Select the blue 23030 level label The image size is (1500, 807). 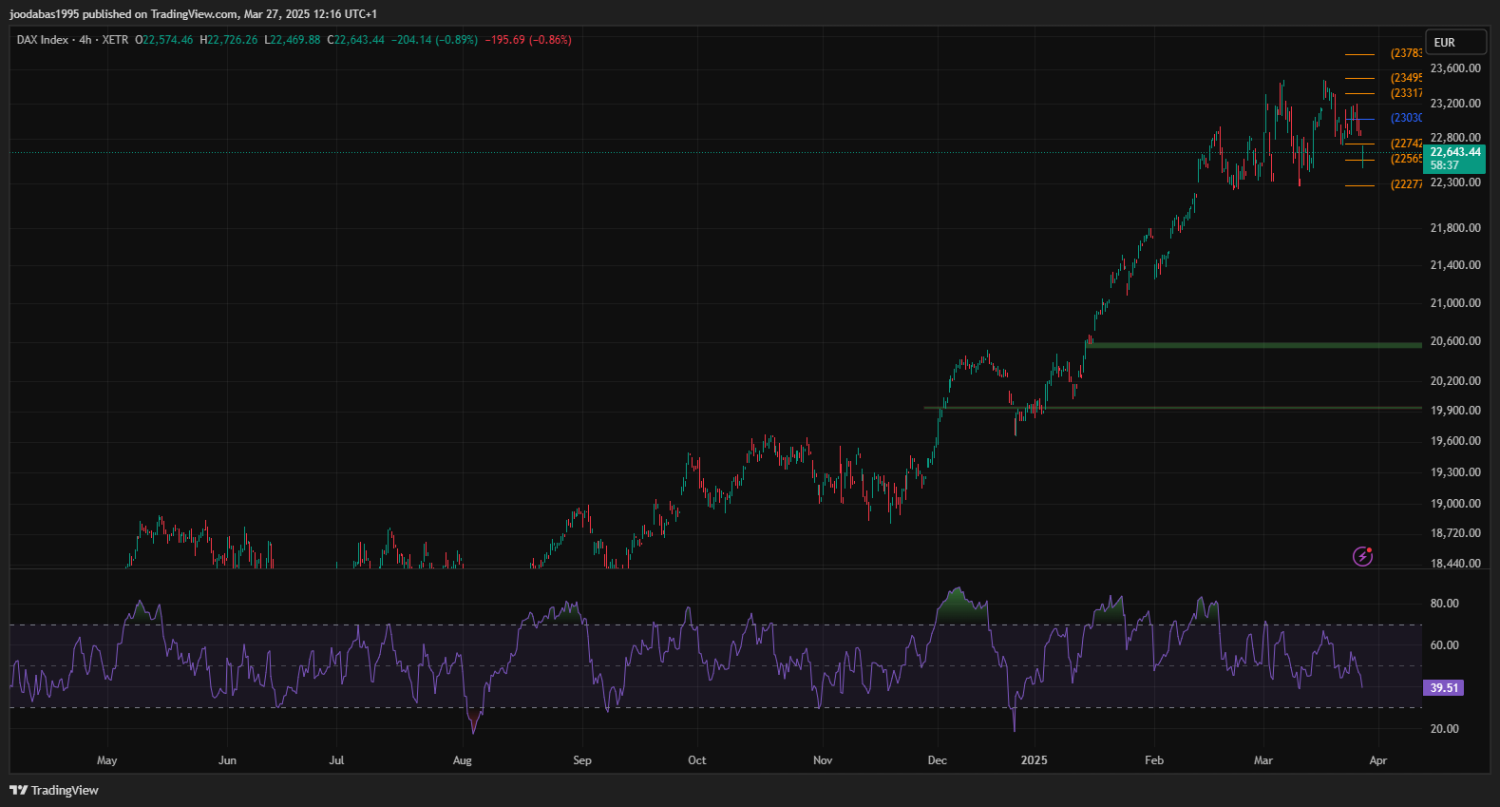[1405, 118]
